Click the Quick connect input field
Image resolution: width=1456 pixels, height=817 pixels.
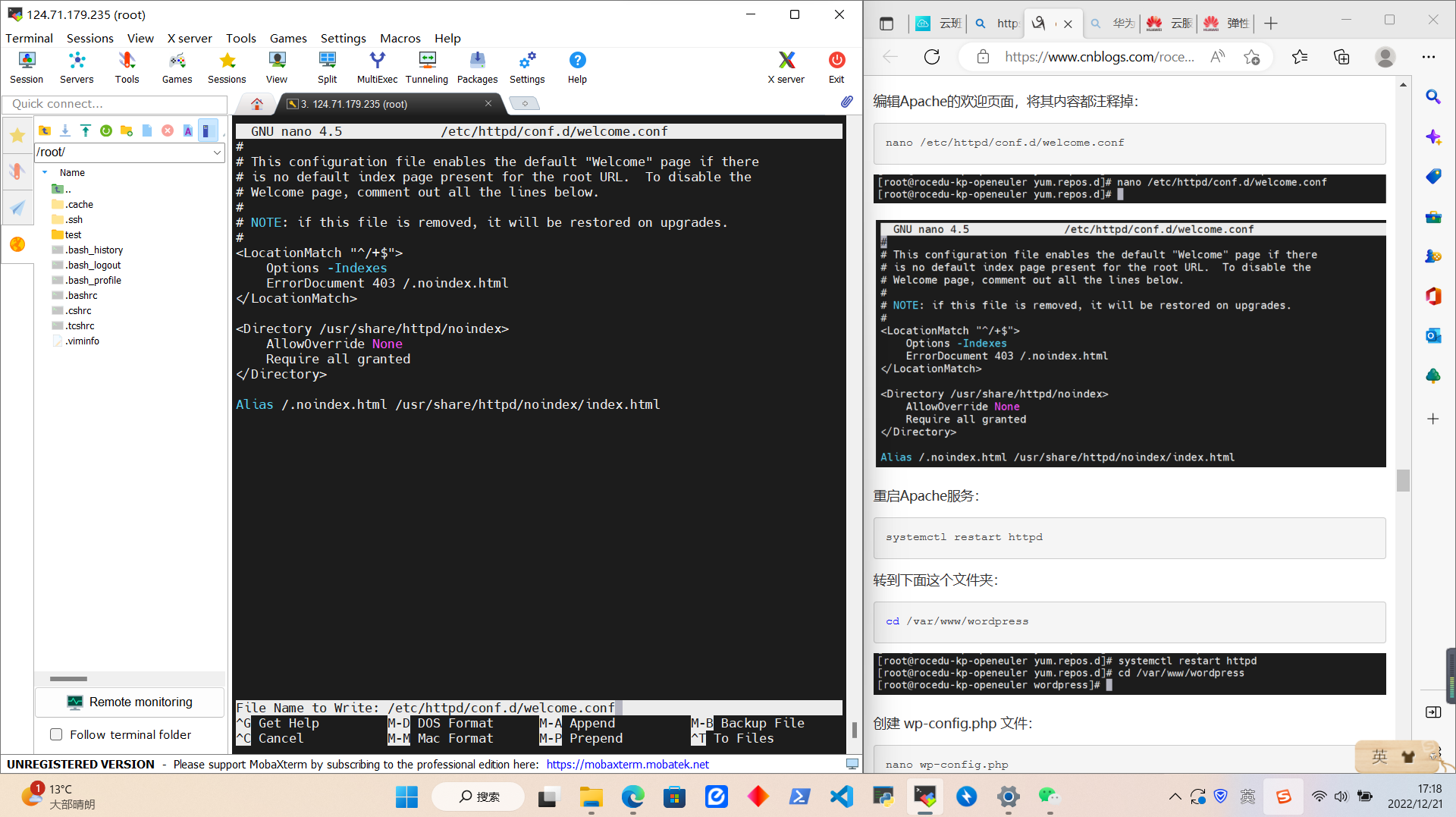pyautogui.click(x=115, y=104)
